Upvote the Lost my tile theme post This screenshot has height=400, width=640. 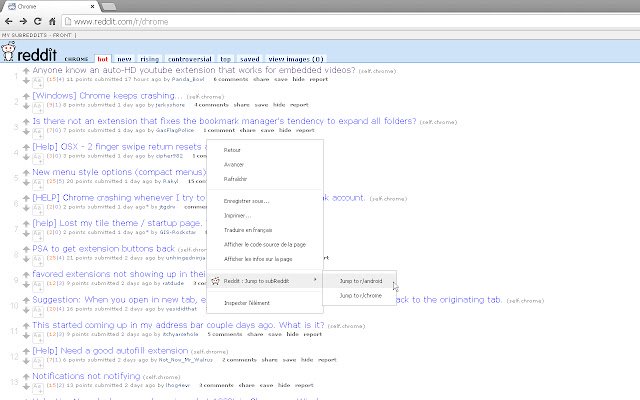point(26,224)
